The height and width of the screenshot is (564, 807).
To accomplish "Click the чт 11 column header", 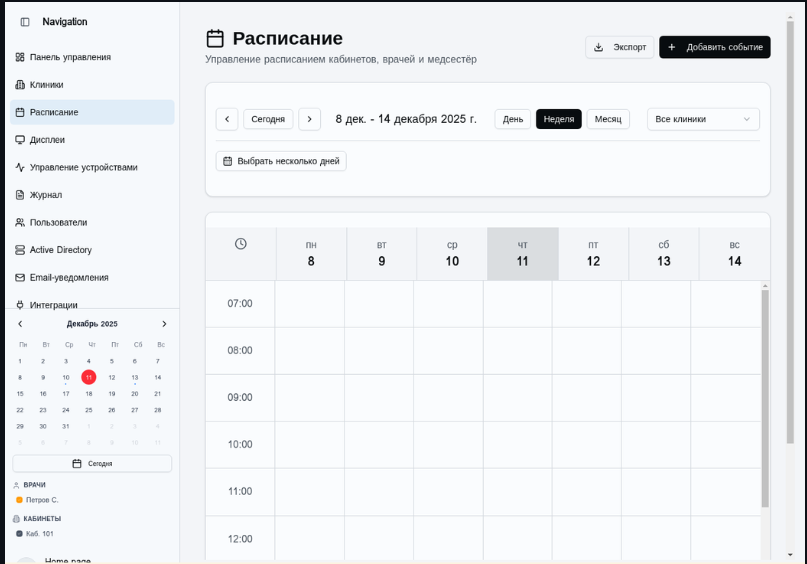I will (522, 254).
